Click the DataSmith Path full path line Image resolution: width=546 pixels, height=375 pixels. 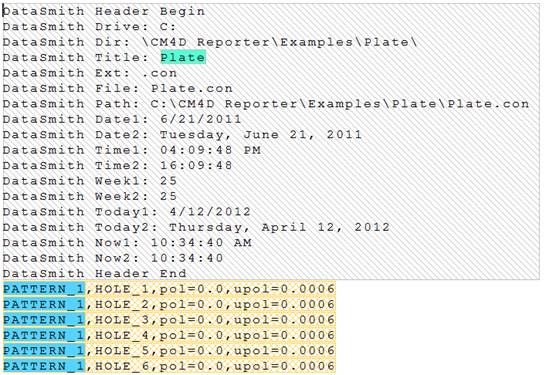266,103
